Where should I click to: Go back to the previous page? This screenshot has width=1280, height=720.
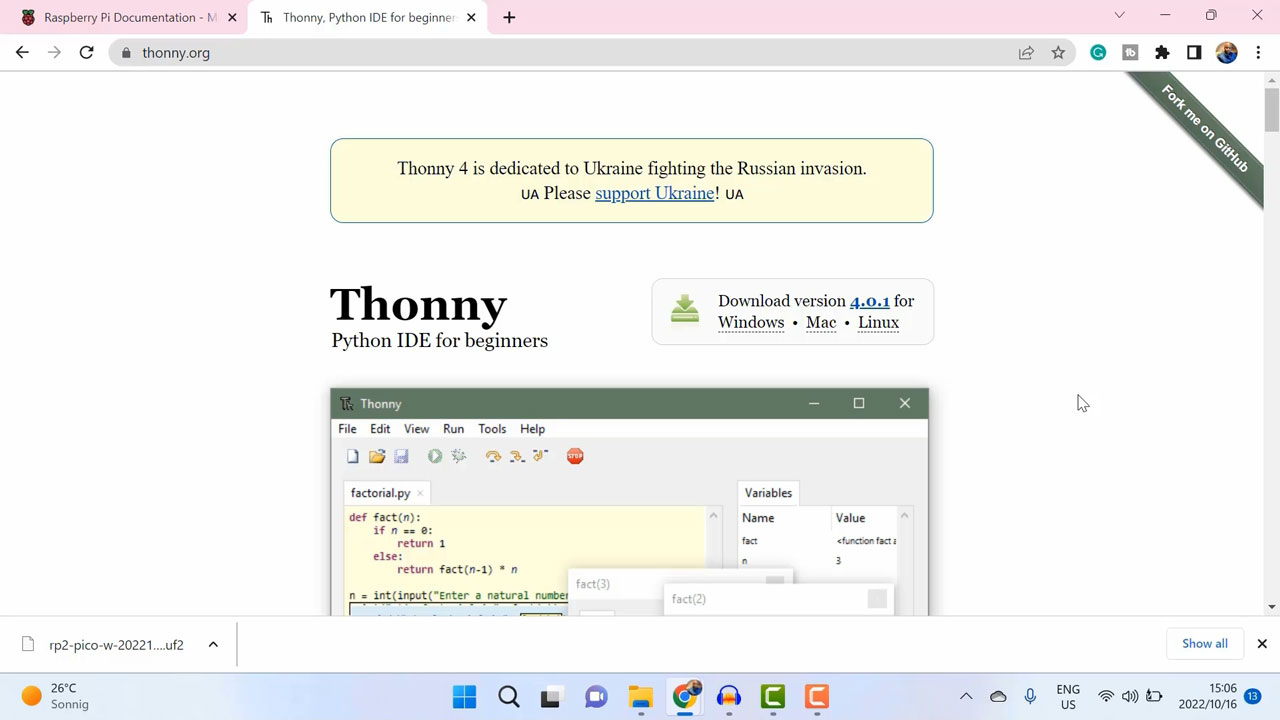click(x=22, y=53)
